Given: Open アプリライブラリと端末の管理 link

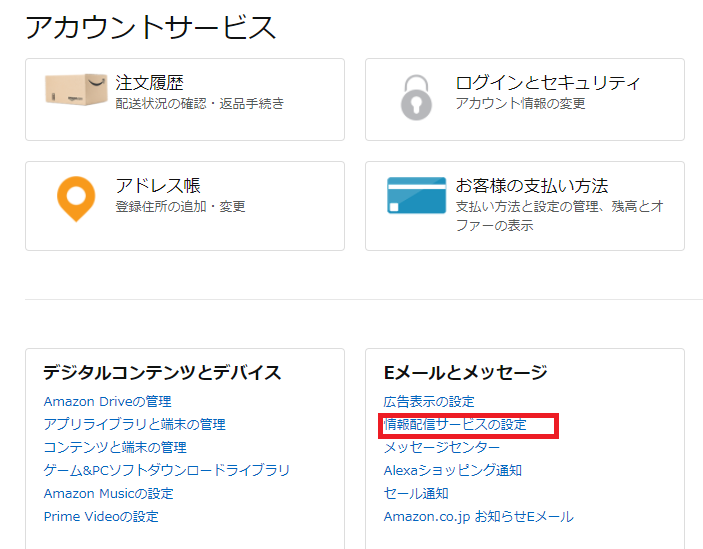Looking at the screenshot, I should coord(135,424).
